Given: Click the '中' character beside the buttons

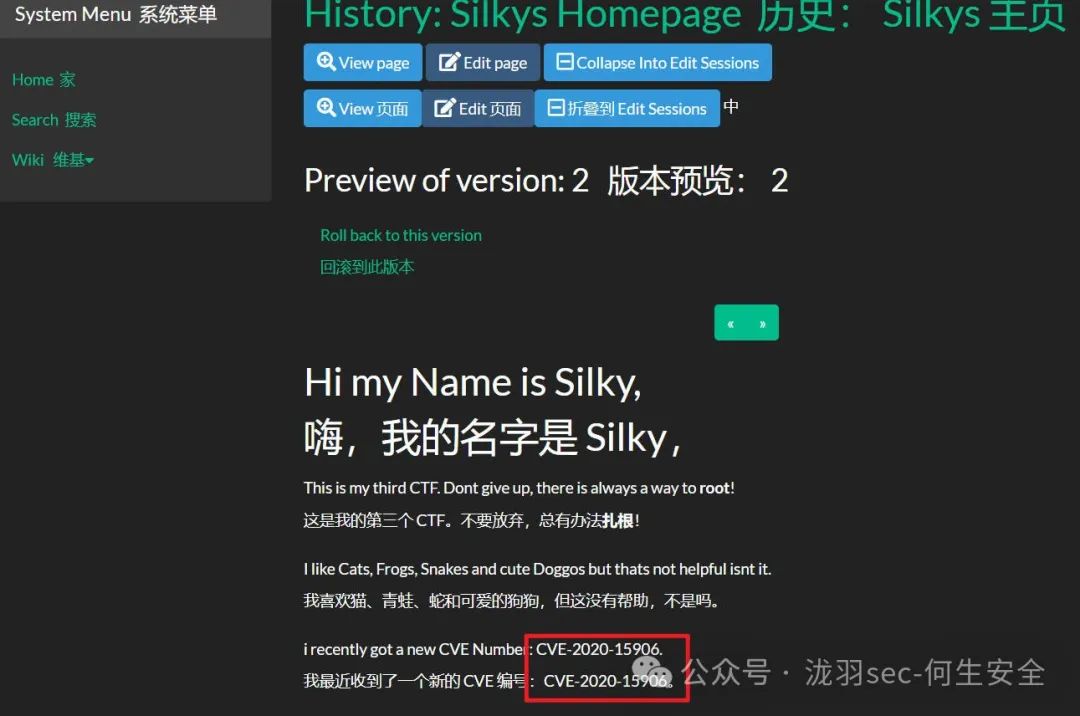Looking at the screenshot, I should [x=731, y=107].
